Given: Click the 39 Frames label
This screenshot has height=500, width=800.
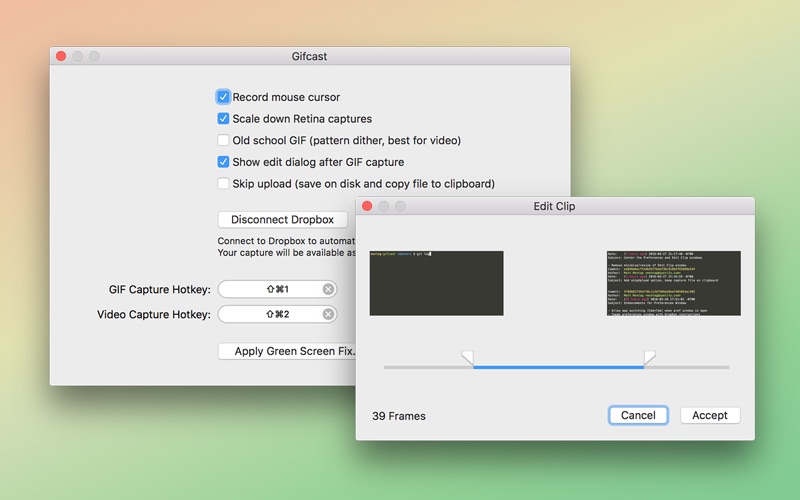Looking at the screenshot, I should point(399,416).
